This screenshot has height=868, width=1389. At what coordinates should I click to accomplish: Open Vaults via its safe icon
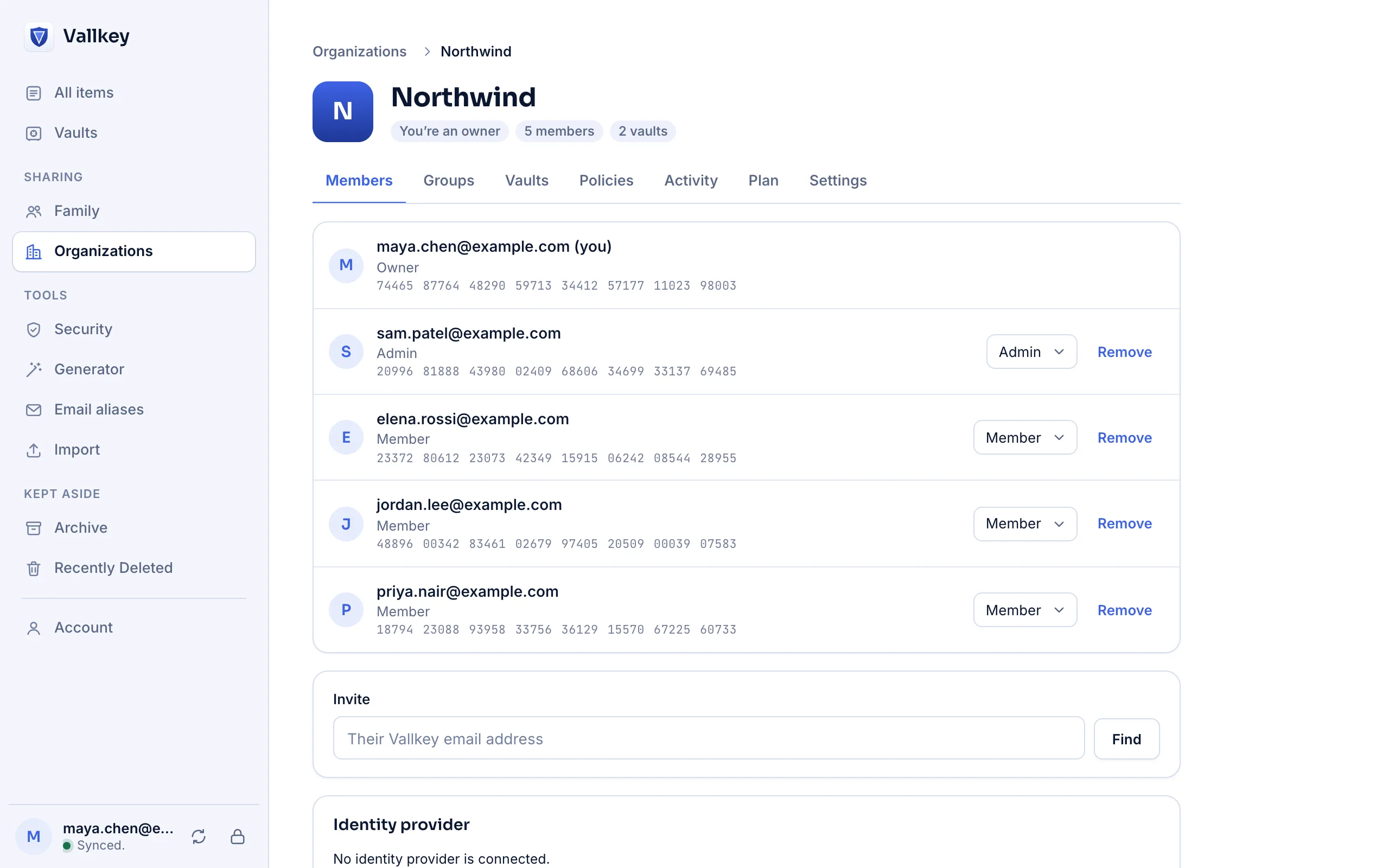[34, 133]
